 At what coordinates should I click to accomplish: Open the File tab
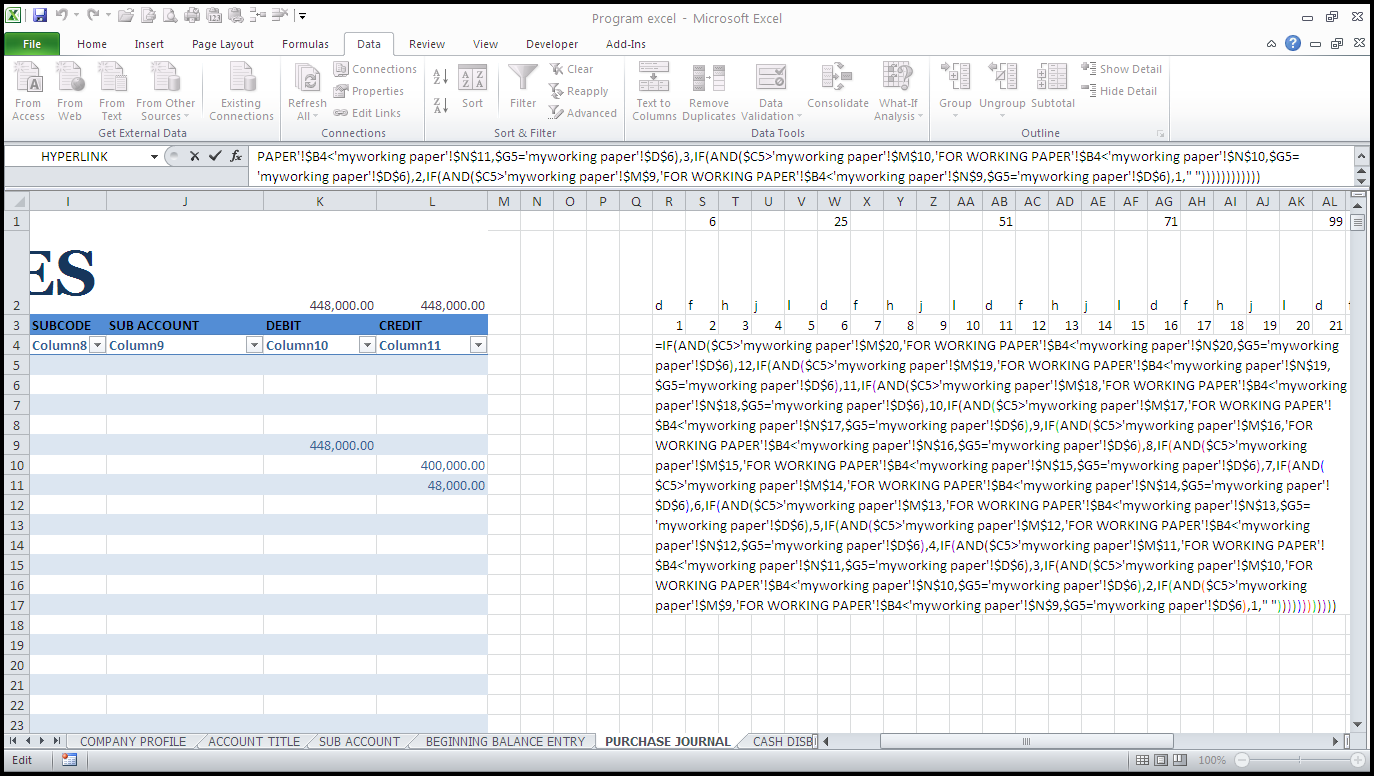[x=32, y=44]
